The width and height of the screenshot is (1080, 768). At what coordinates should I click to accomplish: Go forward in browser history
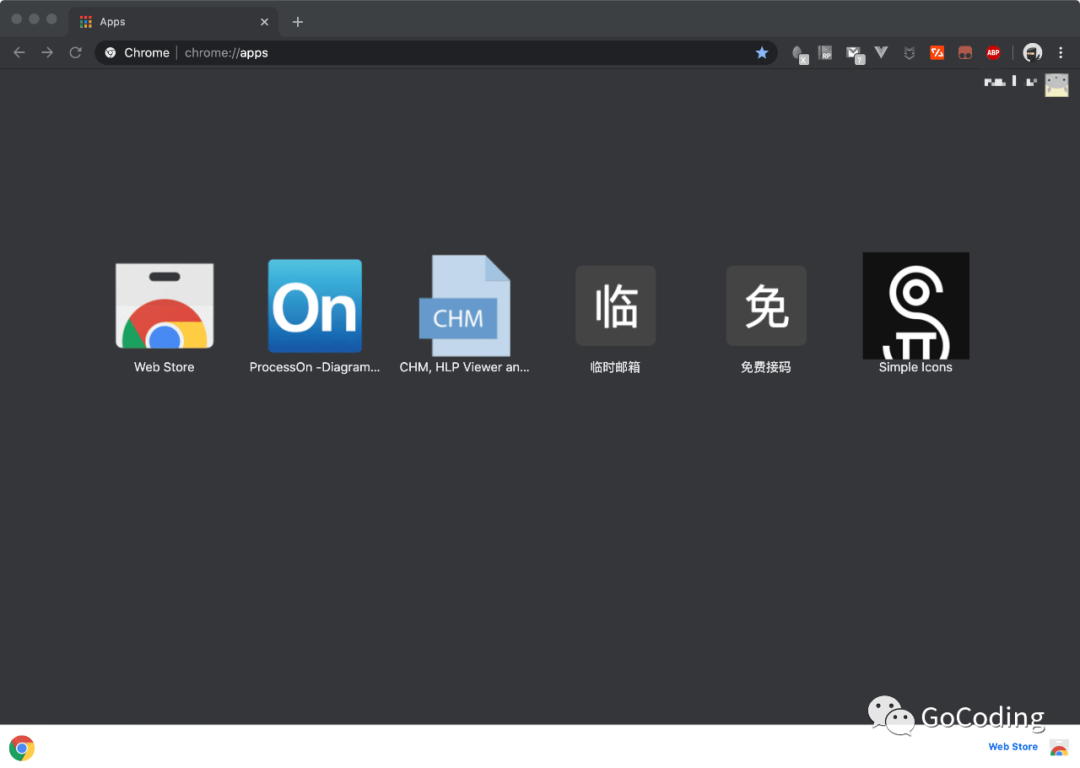pyautogui.click(x=47, y=52)
